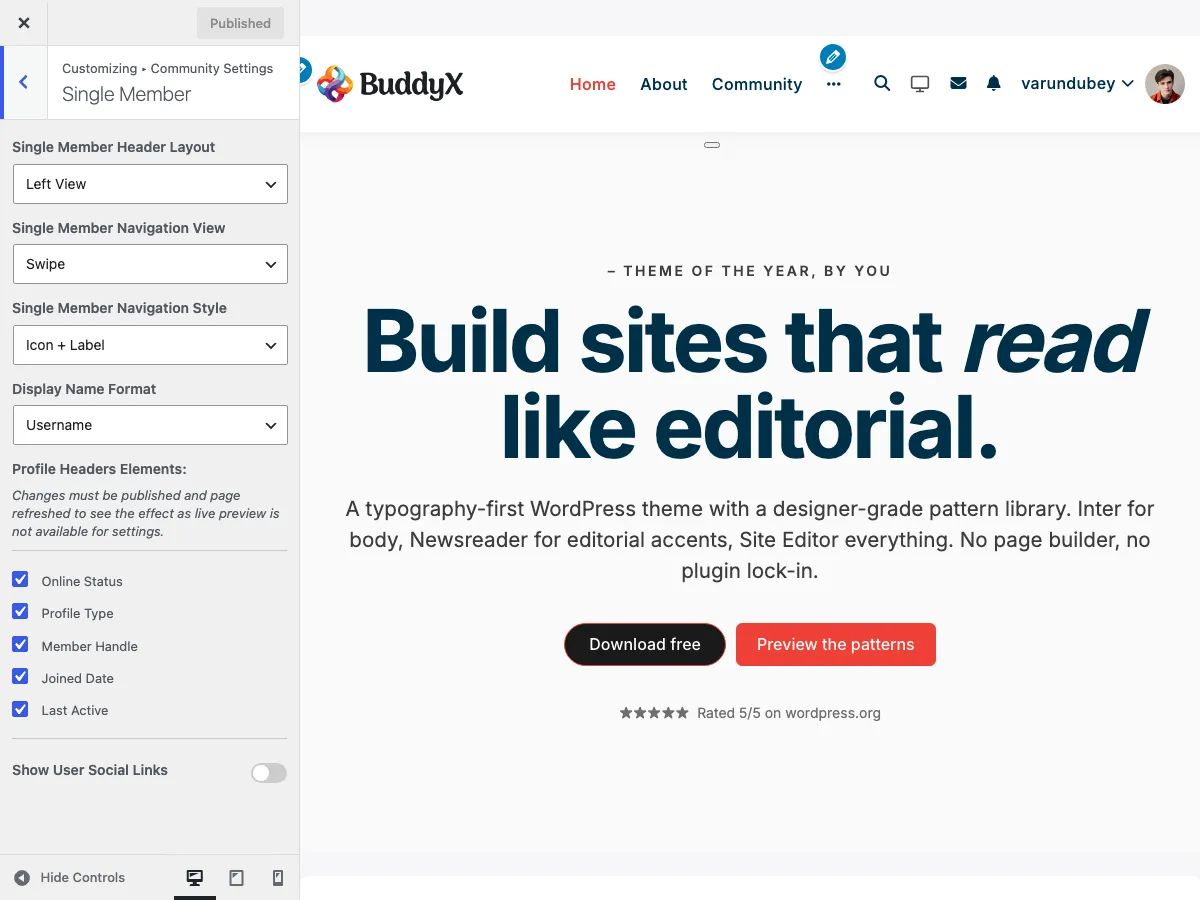
Task: Click the user avatar thumbnail
Action: point(1165,84)
